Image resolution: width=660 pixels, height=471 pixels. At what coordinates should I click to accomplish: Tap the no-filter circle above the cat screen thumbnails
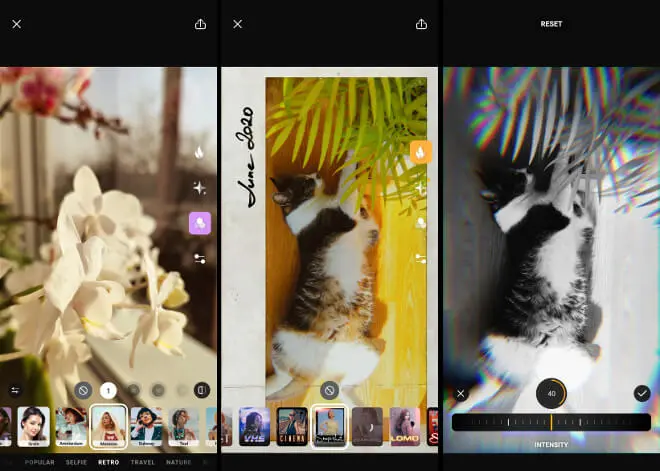(x=329, y=390)
